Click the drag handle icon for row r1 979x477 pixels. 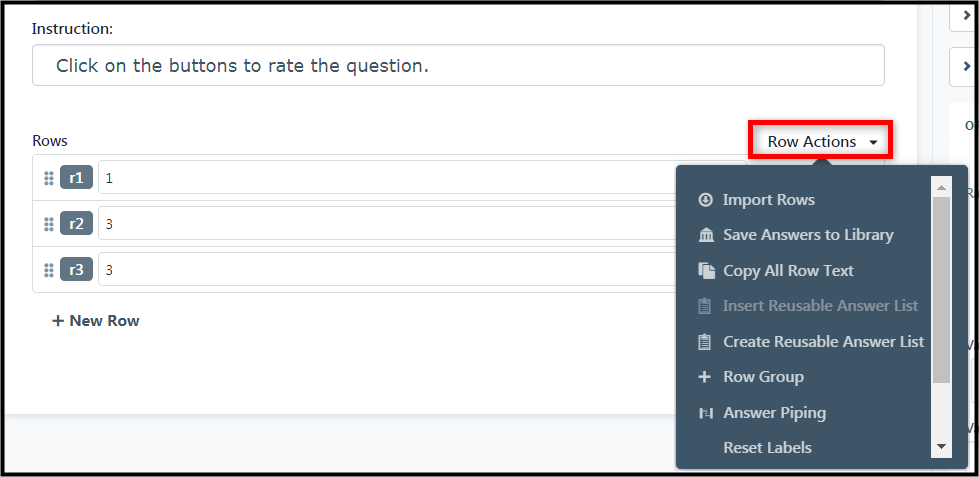[x=49, y=178]
